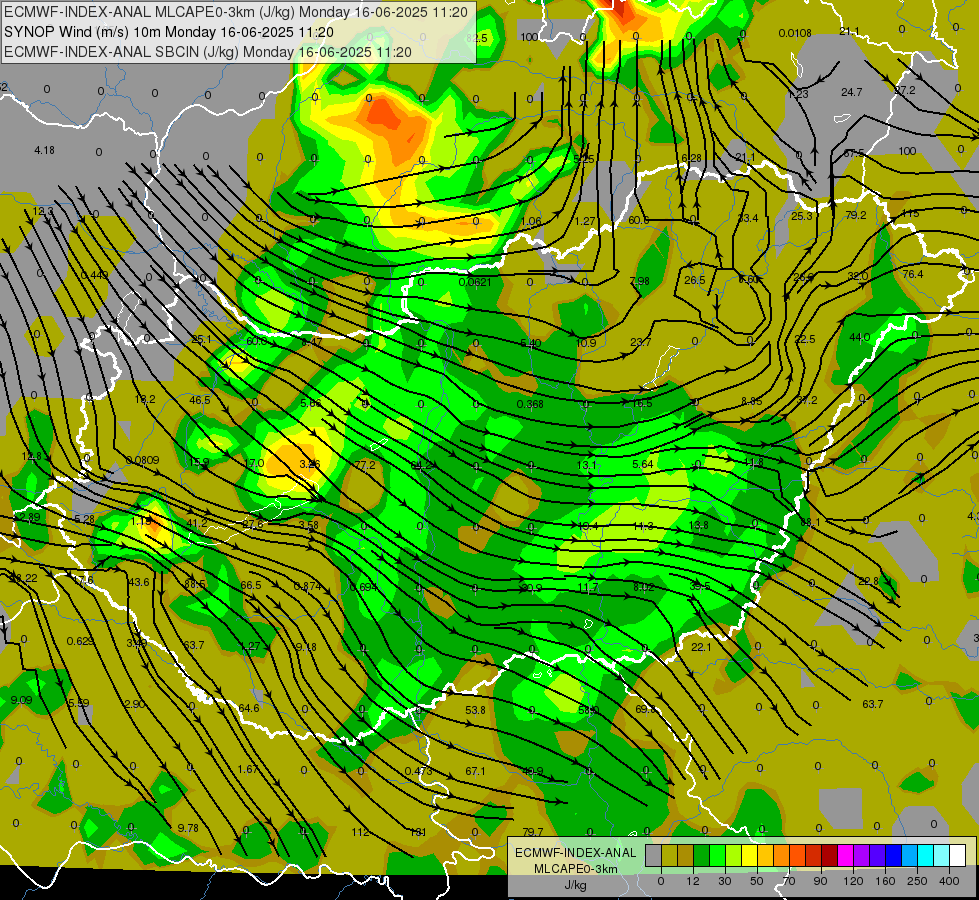Image resolution: width=979 pixels, height=900 pixels.
Task: Click the SYNOP Wind 10m title line
Action: (169, 32)
